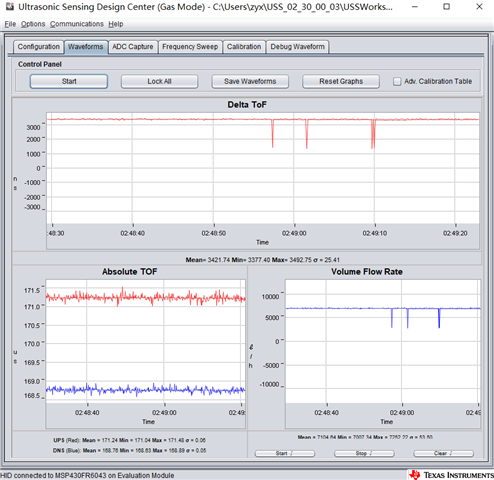This screenshot has width=494, height=480.
Task: Switch to the Configuration tab
Action: (x=38, y=47)
